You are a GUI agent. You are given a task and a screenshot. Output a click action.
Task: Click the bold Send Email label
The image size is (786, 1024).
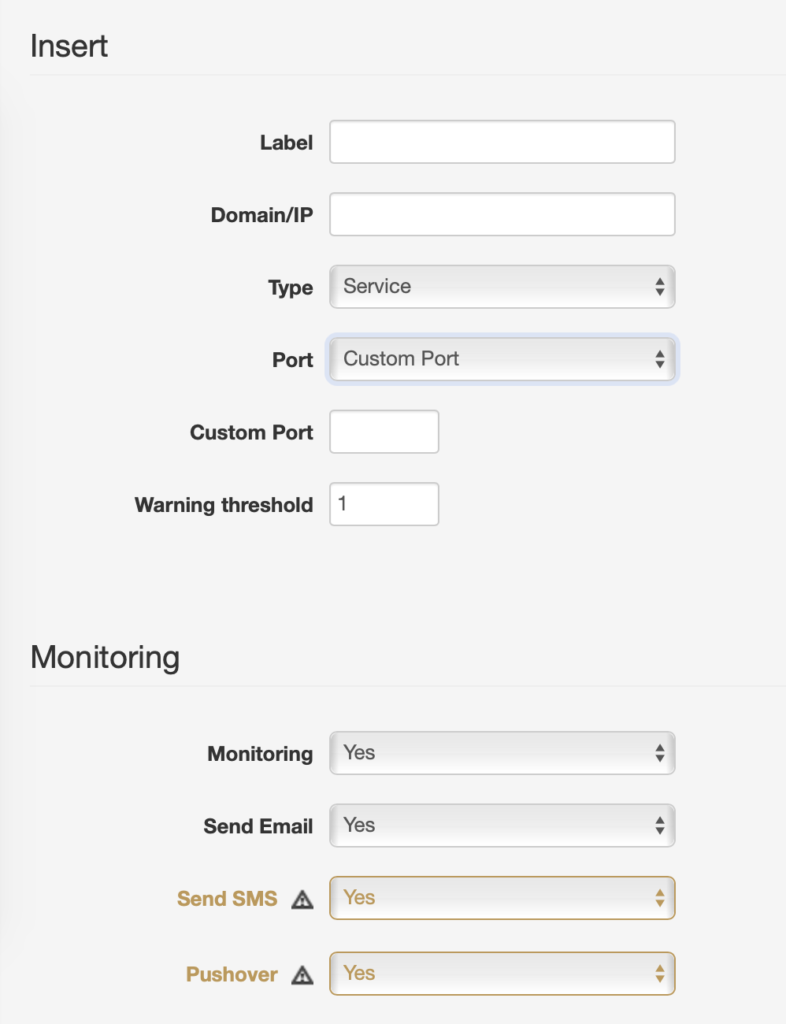point(259,826)
